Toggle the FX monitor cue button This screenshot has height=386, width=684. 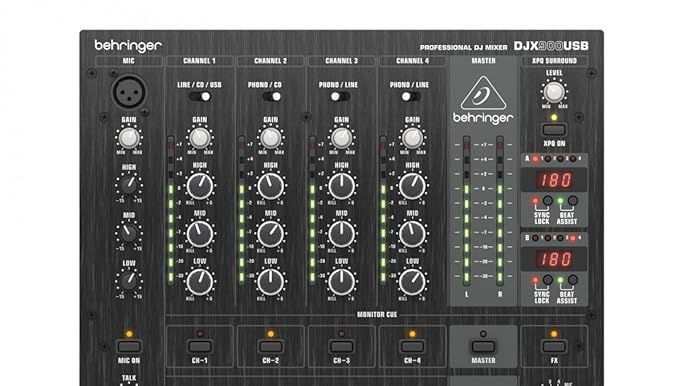pyautogui.click(x=554, y=347)
